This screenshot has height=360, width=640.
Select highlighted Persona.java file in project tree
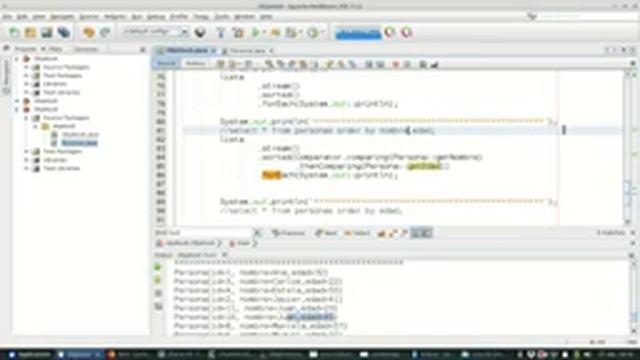click(x=79, y=143)
